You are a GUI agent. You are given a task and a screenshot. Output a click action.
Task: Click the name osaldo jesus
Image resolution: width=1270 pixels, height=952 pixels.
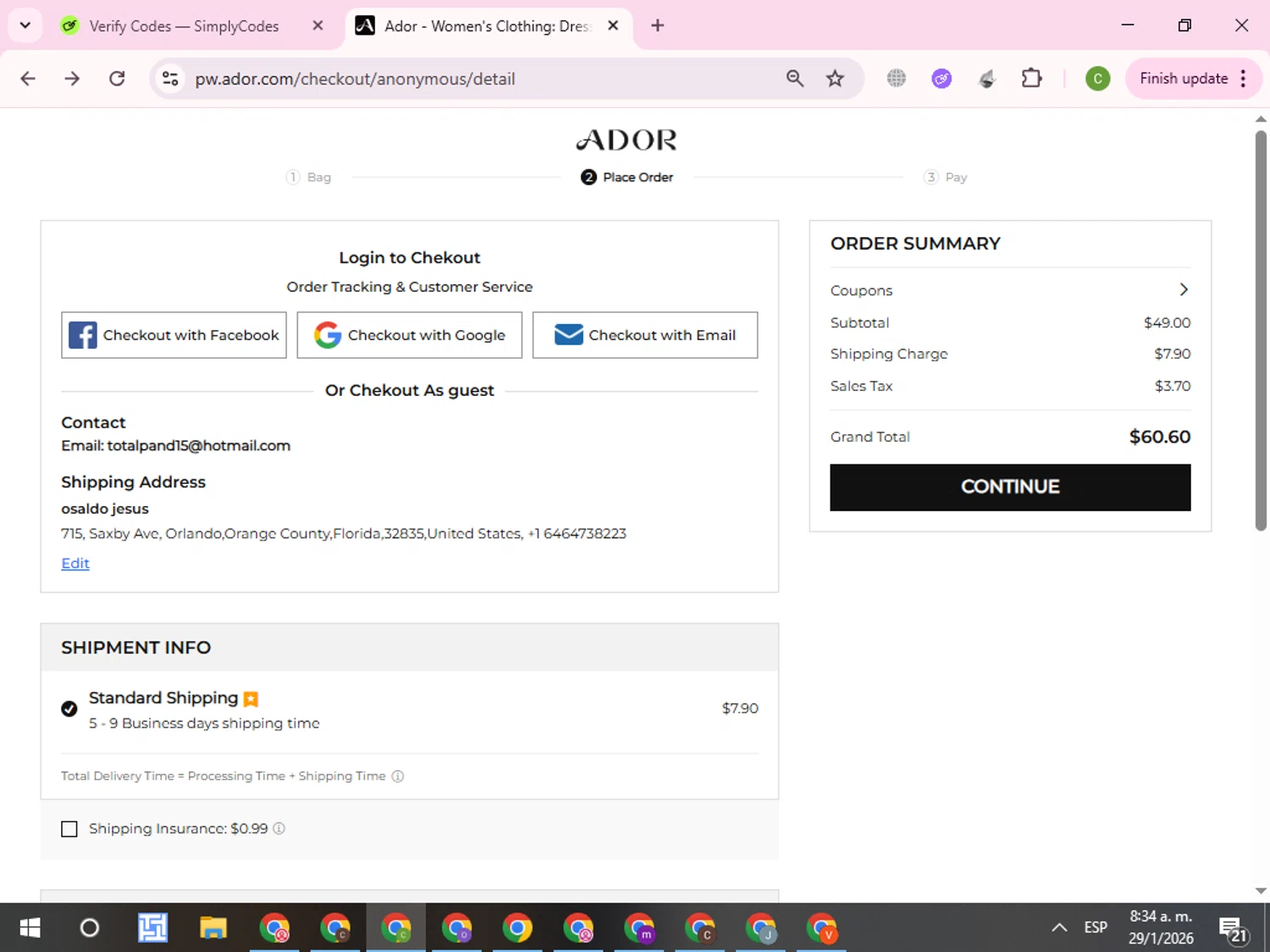[105, 509]
